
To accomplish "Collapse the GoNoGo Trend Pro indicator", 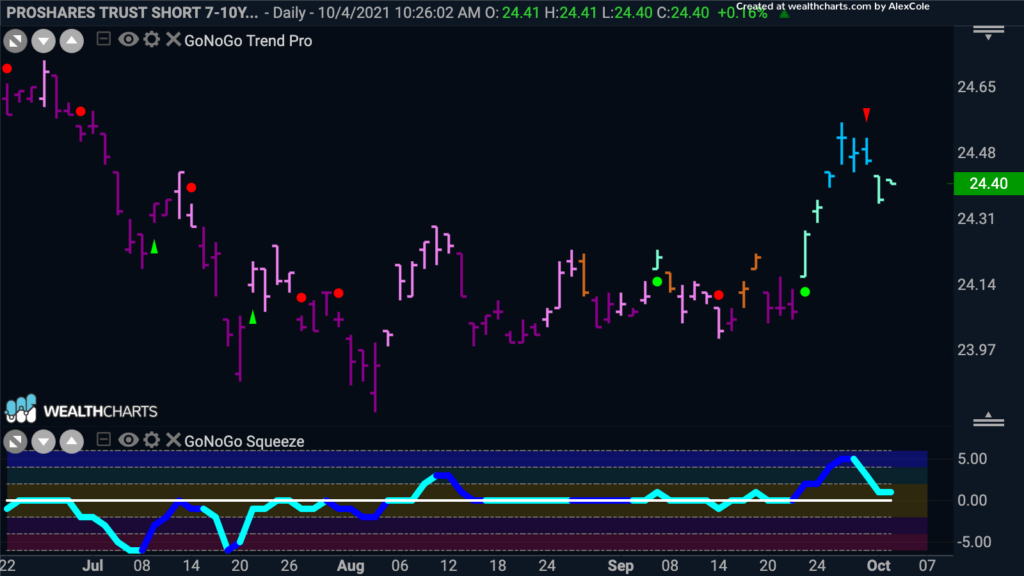I will tap(103, 39).
